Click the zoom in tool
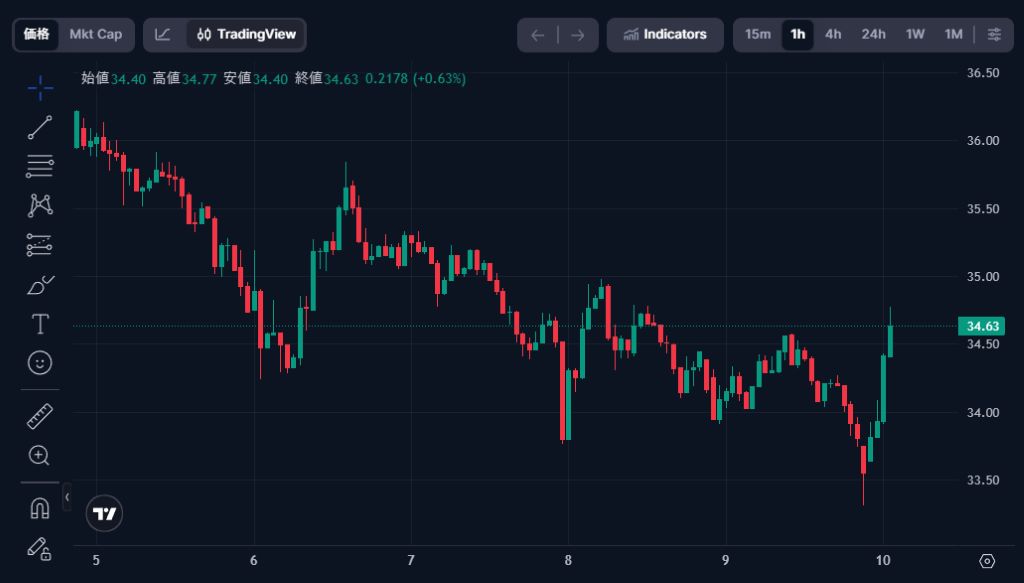 [x=40, y=456]
